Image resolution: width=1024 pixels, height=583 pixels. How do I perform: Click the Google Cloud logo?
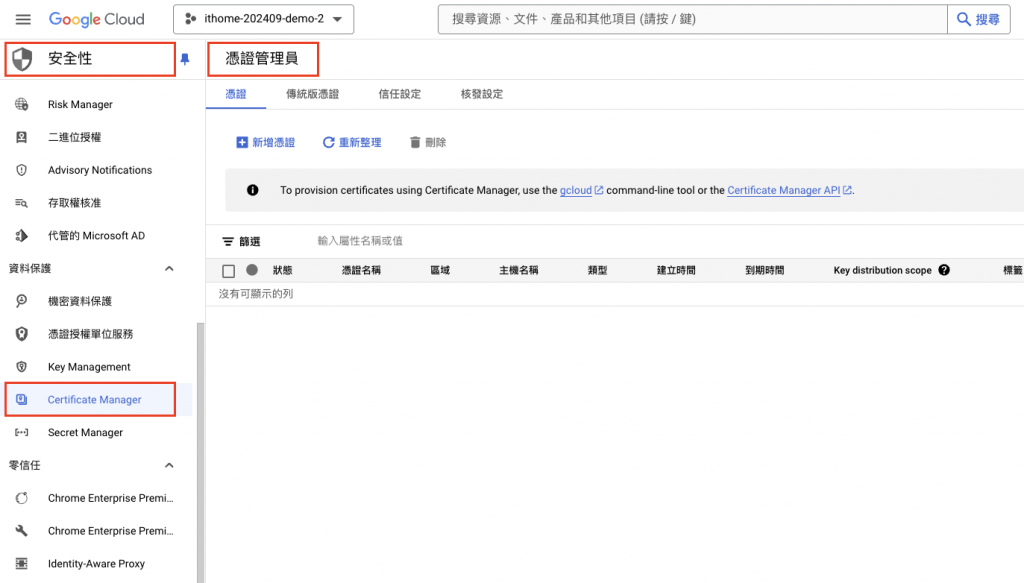97,19
